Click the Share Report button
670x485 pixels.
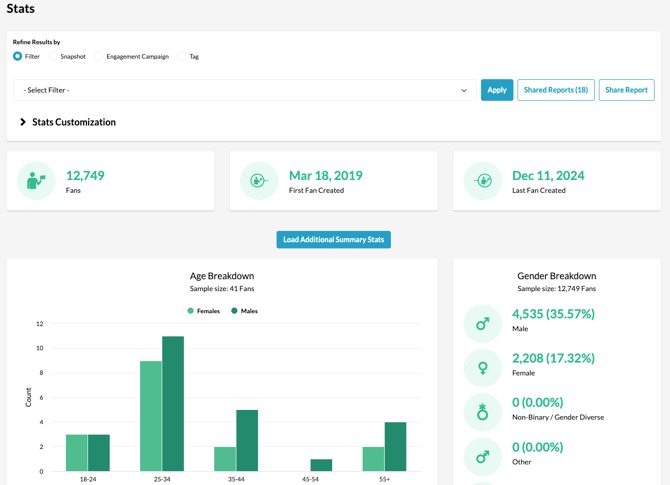click(x=626, y=90)
